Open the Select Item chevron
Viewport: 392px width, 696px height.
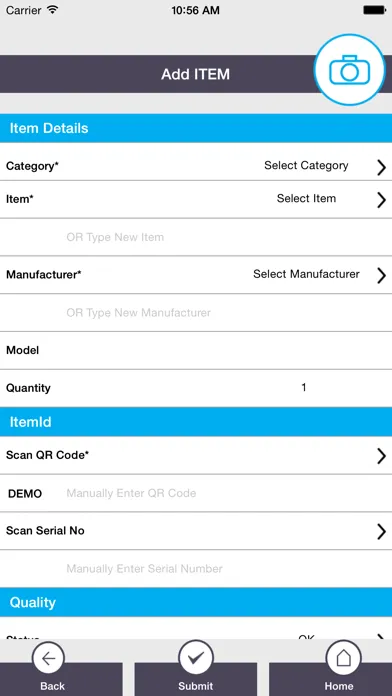click(381, 200)
